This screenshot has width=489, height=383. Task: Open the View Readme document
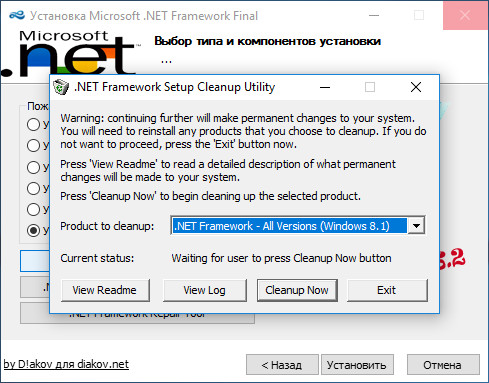point(105,290)
